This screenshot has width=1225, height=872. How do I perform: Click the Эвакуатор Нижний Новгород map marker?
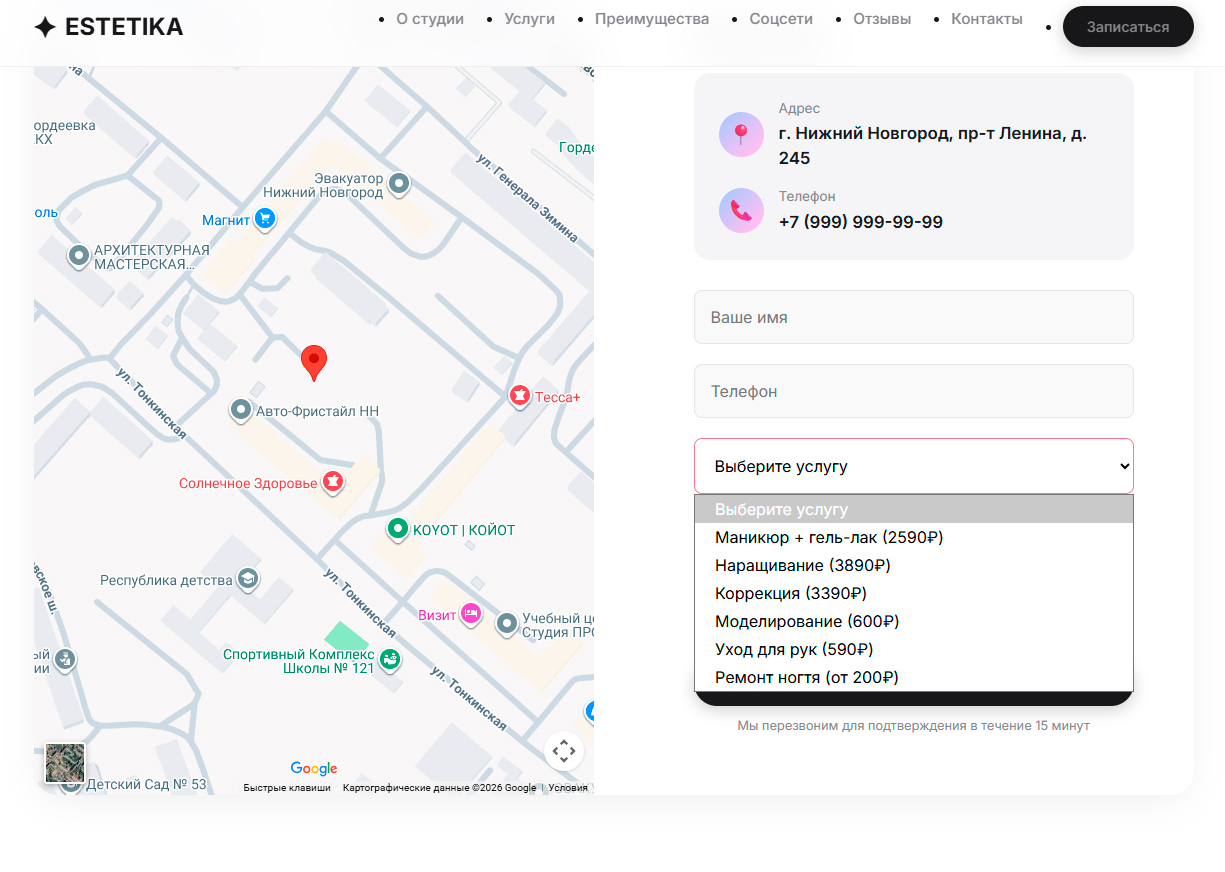[399, 183]
